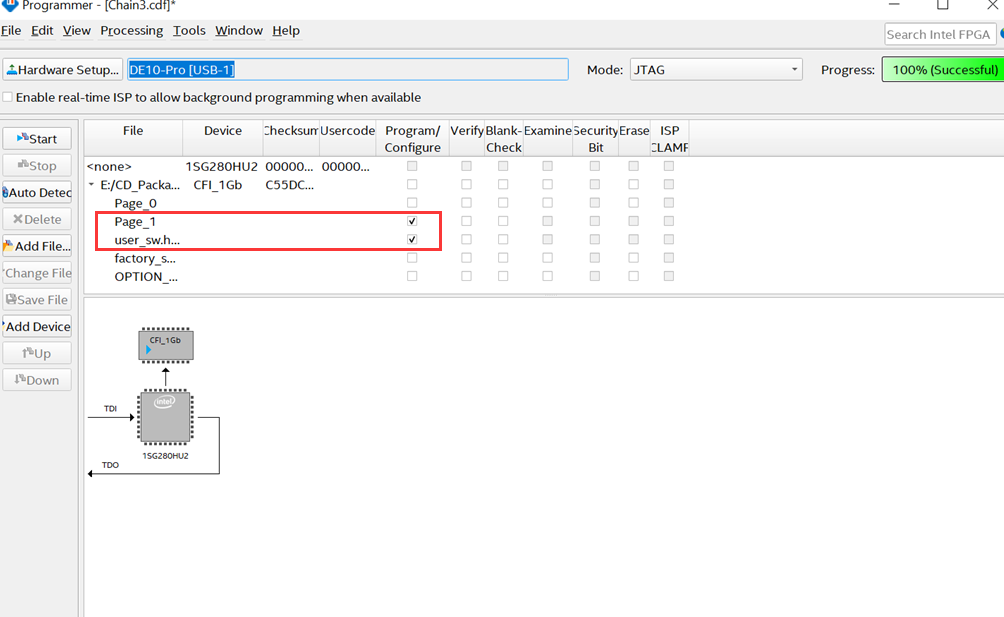This screenshot has height=617, width=1004.
Task: Click the Checksum column header
Action: pyautogui.click(x=291, y=138)
